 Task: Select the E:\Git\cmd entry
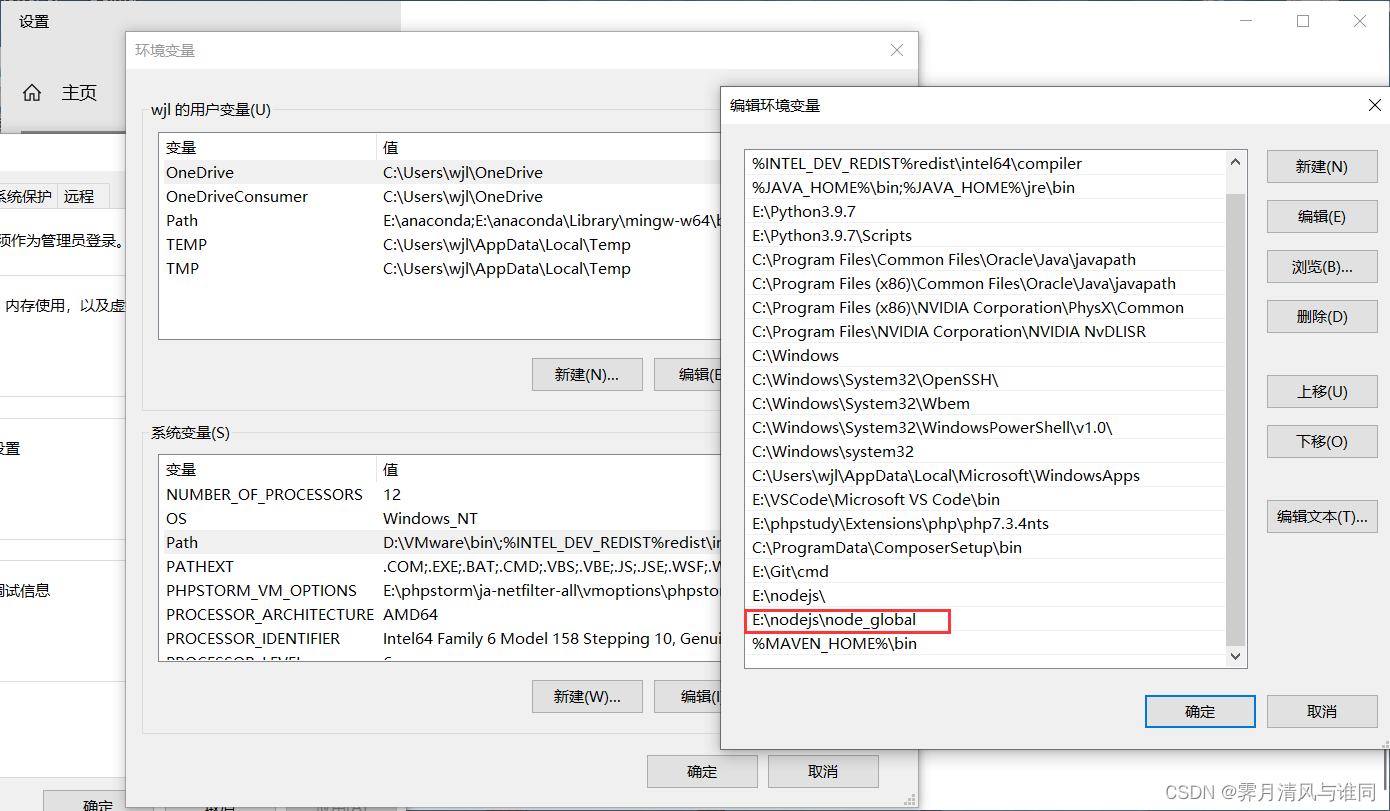point(986,572)
